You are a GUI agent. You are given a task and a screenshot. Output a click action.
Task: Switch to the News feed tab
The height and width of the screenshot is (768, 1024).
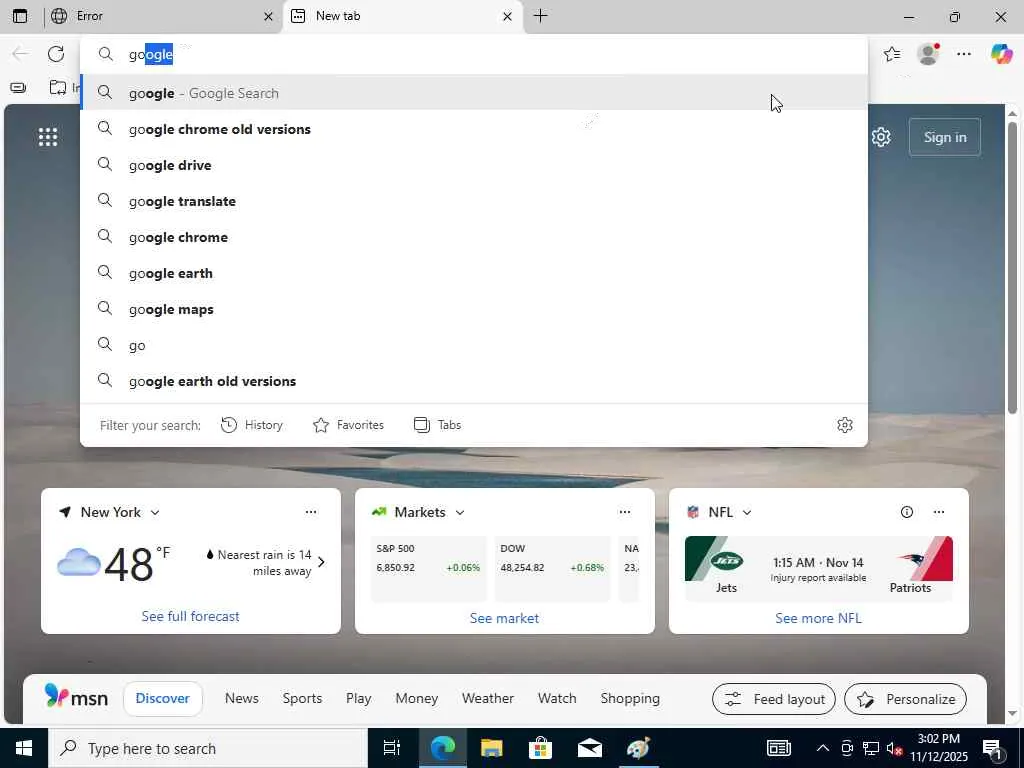[x=242, y=699]
